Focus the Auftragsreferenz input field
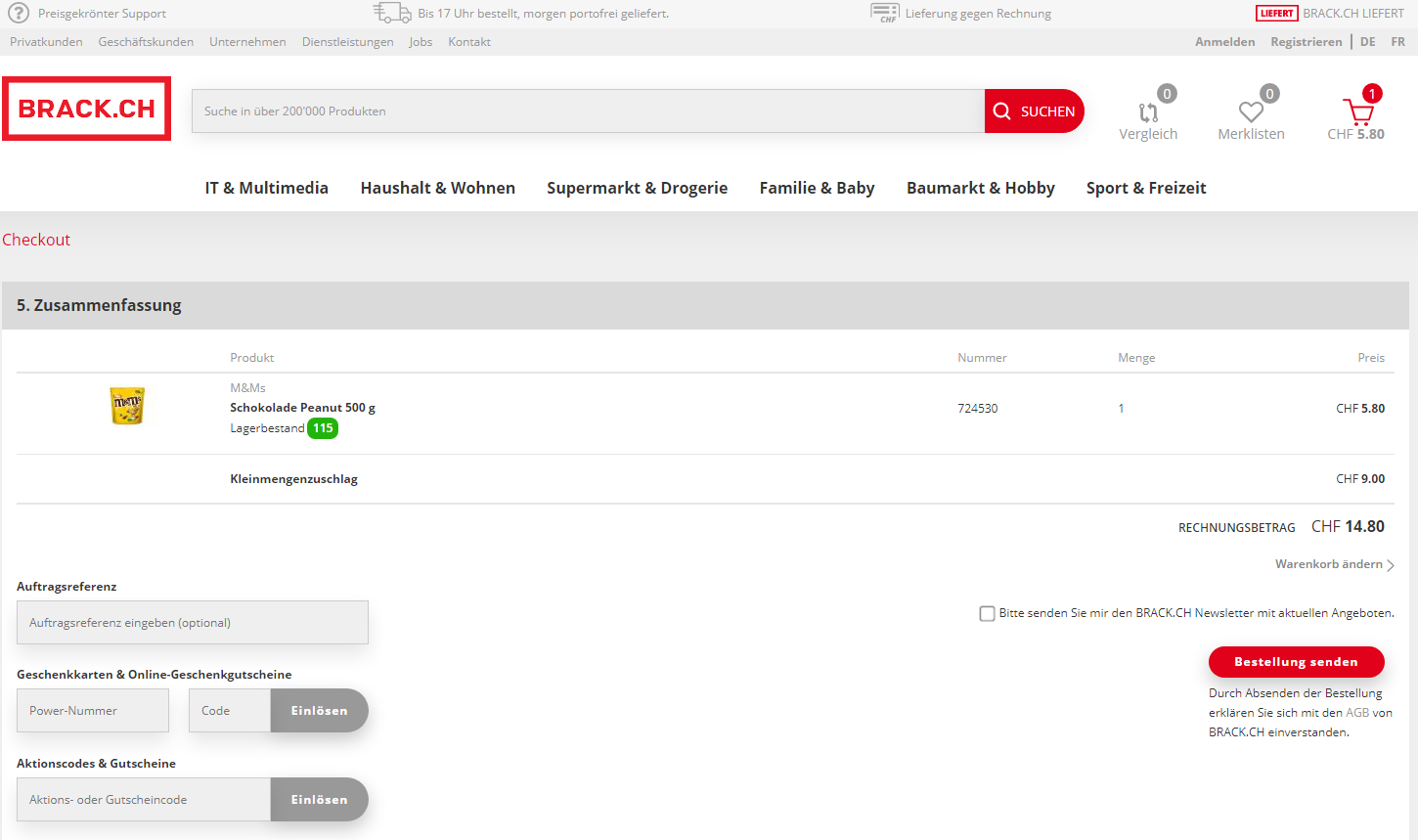This screenshot has width=1418, height=840. pyautogui.click(x=193, y=623)
